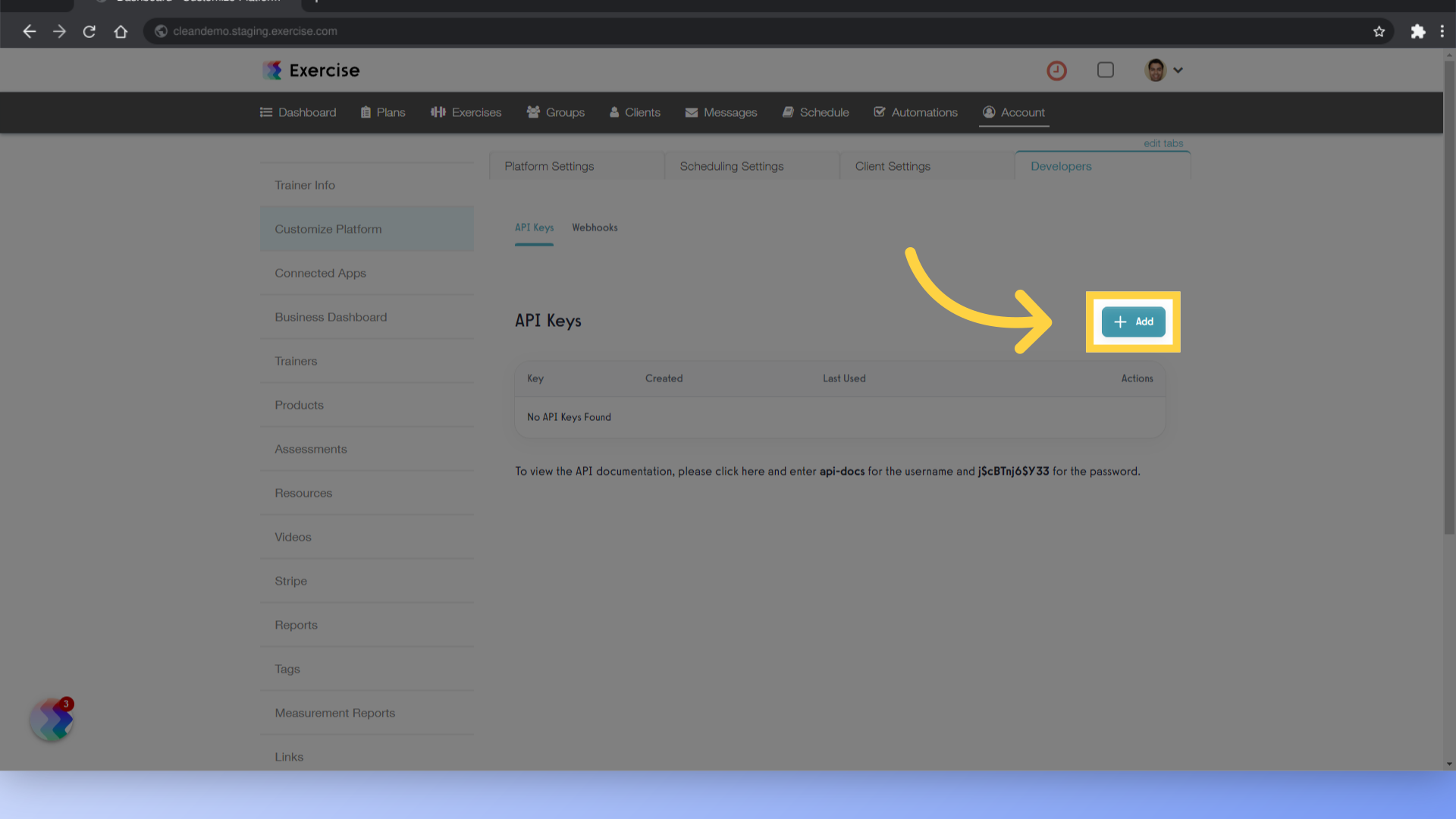
Task: Toggle the timer icon in header
Action: 1056,70
